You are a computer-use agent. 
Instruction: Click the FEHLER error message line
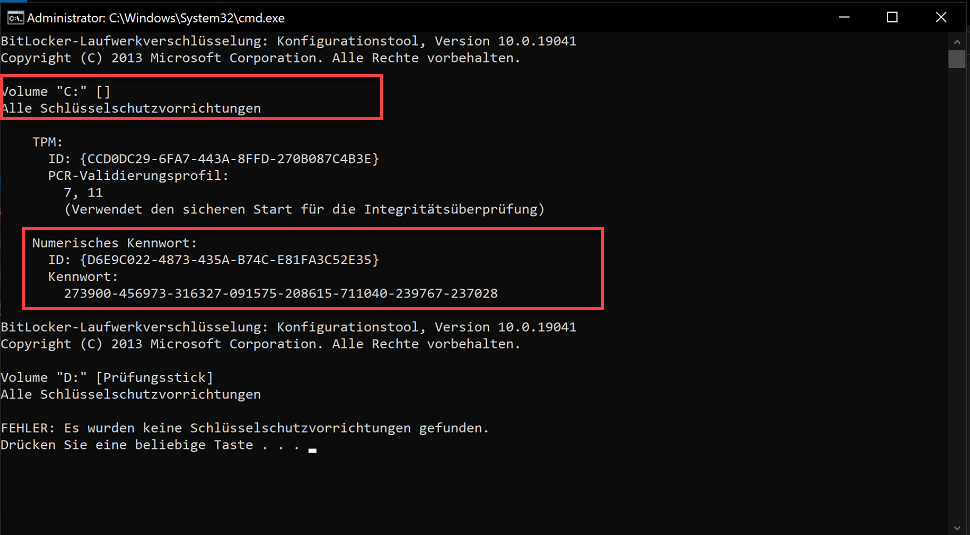click(245, 428)
